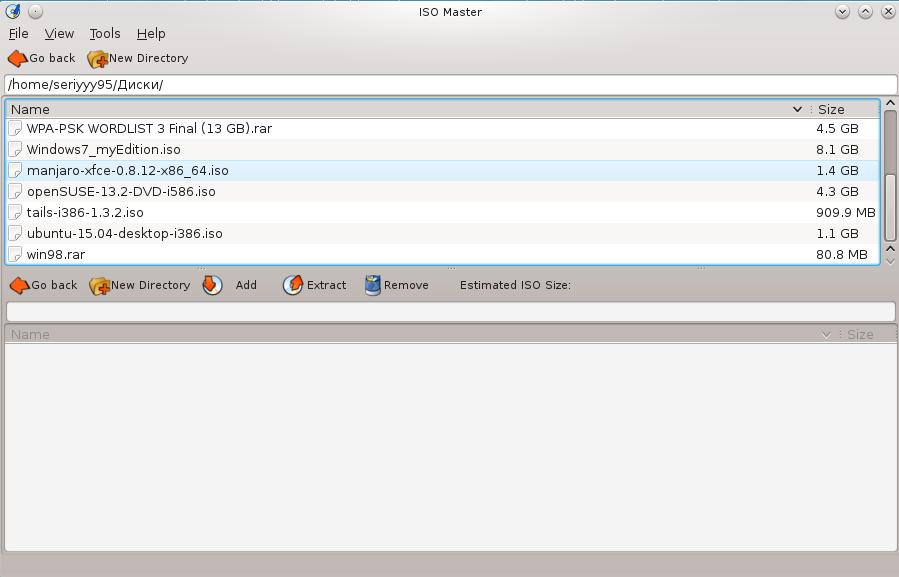Click the Remove trash can icon
The height and width of the screenshot is (577, 899).
[373, 285]
